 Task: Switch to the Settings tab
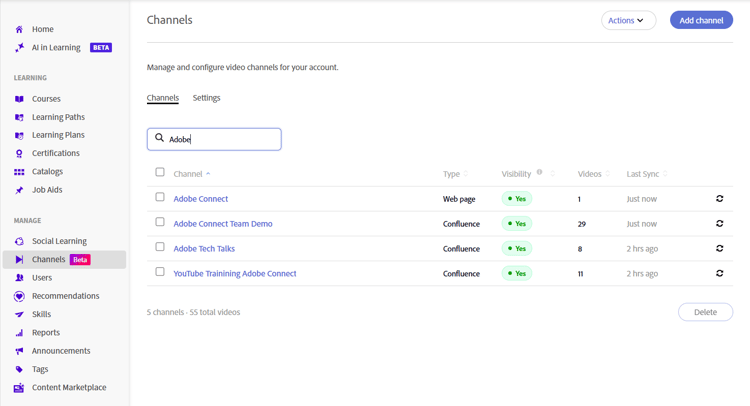coord(207,98)
